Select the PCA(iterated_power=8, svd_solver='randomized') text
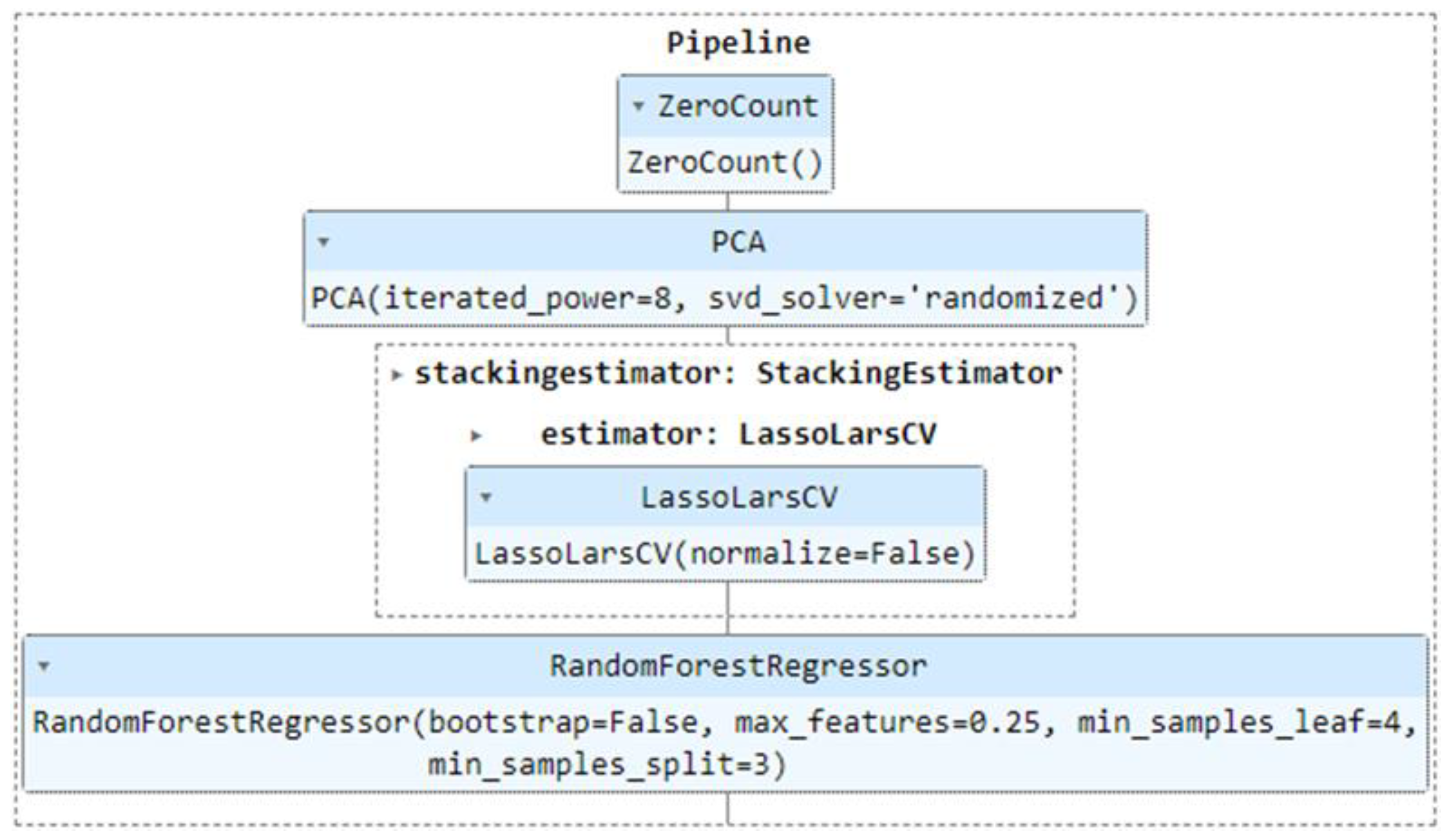 pos(725,298)
